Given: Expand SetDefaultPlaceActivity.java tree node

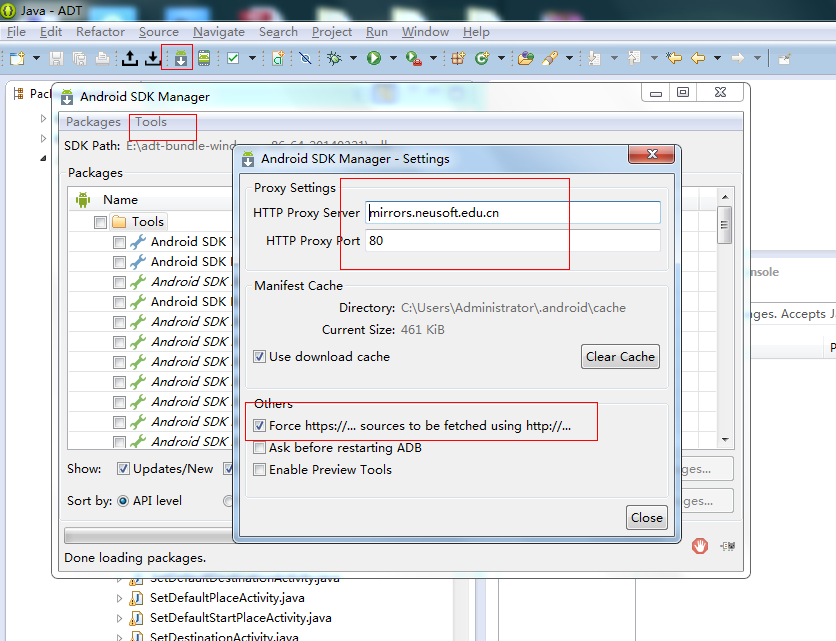Looking at the screenshot, I should coord(119,598).
